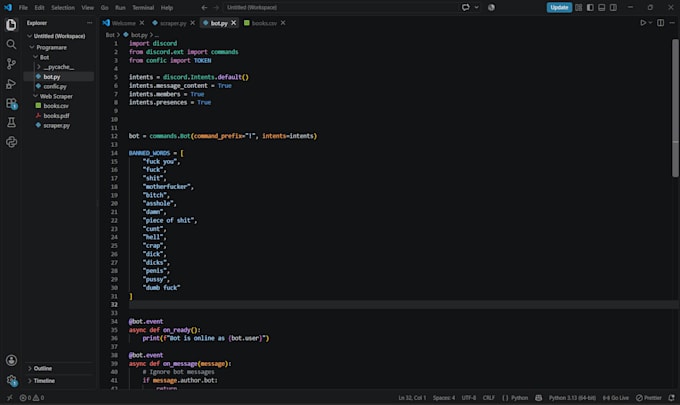
Task: Click the Prettier status item
Action: (x=649, y=398)
